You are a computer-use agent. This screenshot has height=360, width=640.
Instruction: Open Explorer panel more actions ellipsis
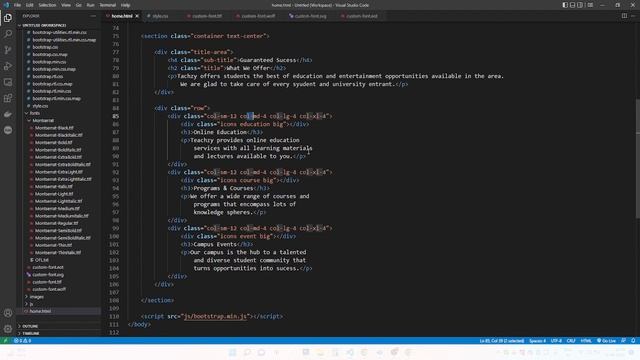click(x=93, y=16)
